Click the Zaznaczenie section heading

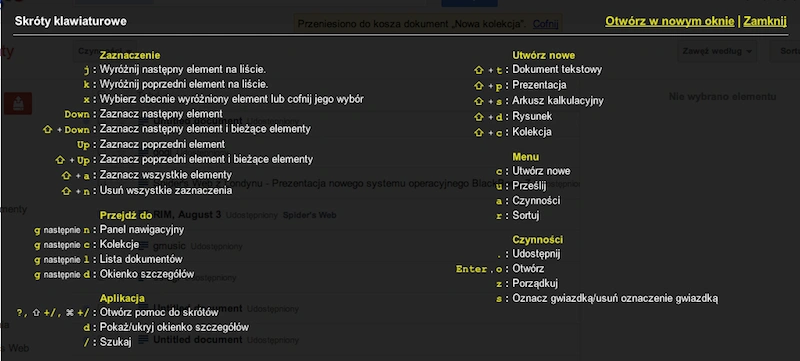tap(130, 55)
